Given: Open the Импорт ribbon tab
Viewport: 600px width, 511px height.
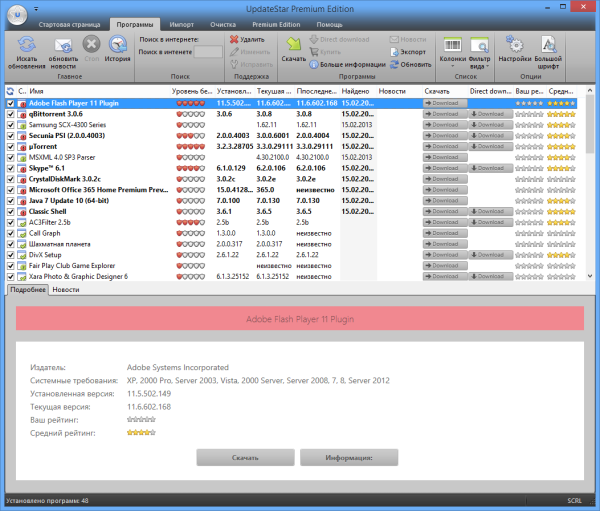Looking at the screenshot, I should point(182,24).
